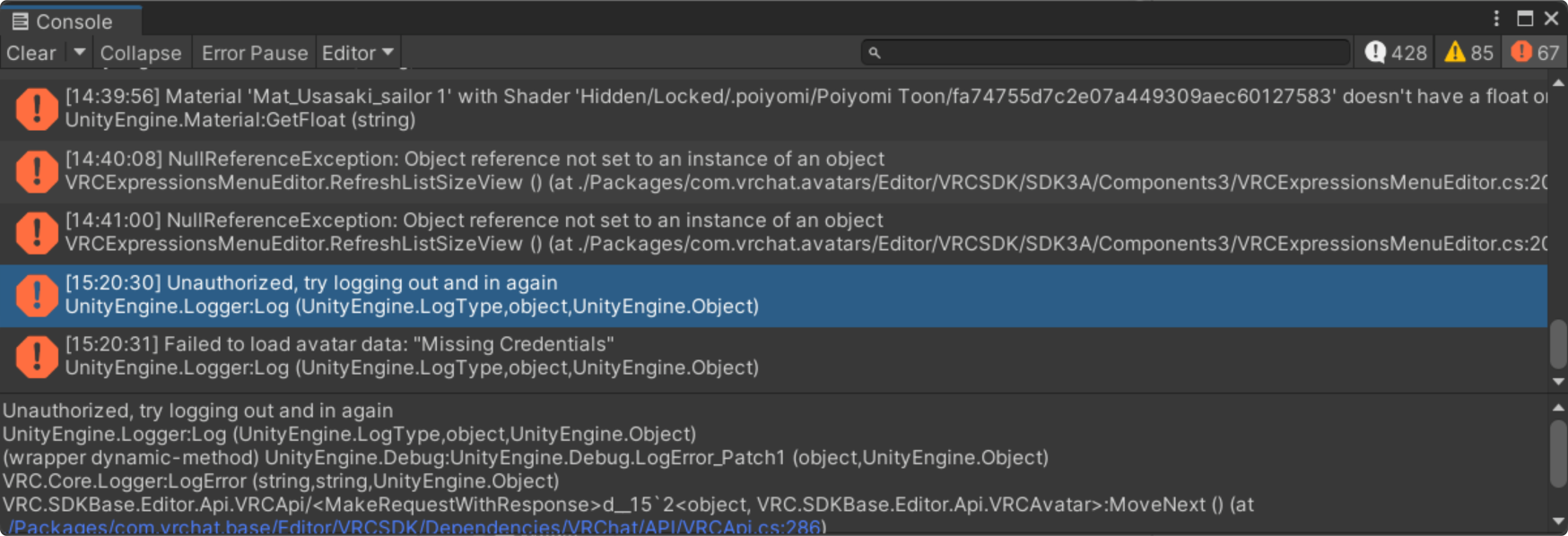Click the search magnifier icon
Image resolution: width=1568 pixels, height=536 pixels.
pos(875,54)
